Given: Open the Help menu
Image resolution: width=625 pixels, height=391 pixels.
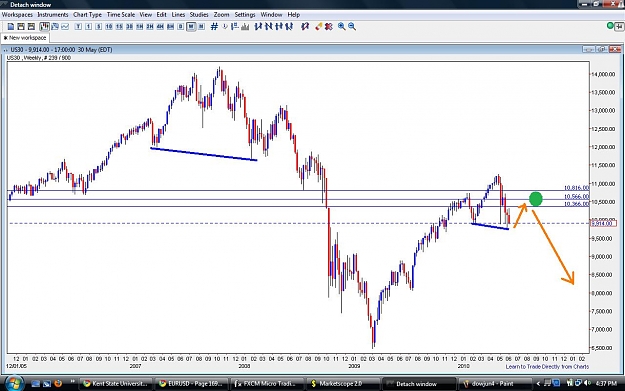Looking at the screenshot, I should point(293,14).
